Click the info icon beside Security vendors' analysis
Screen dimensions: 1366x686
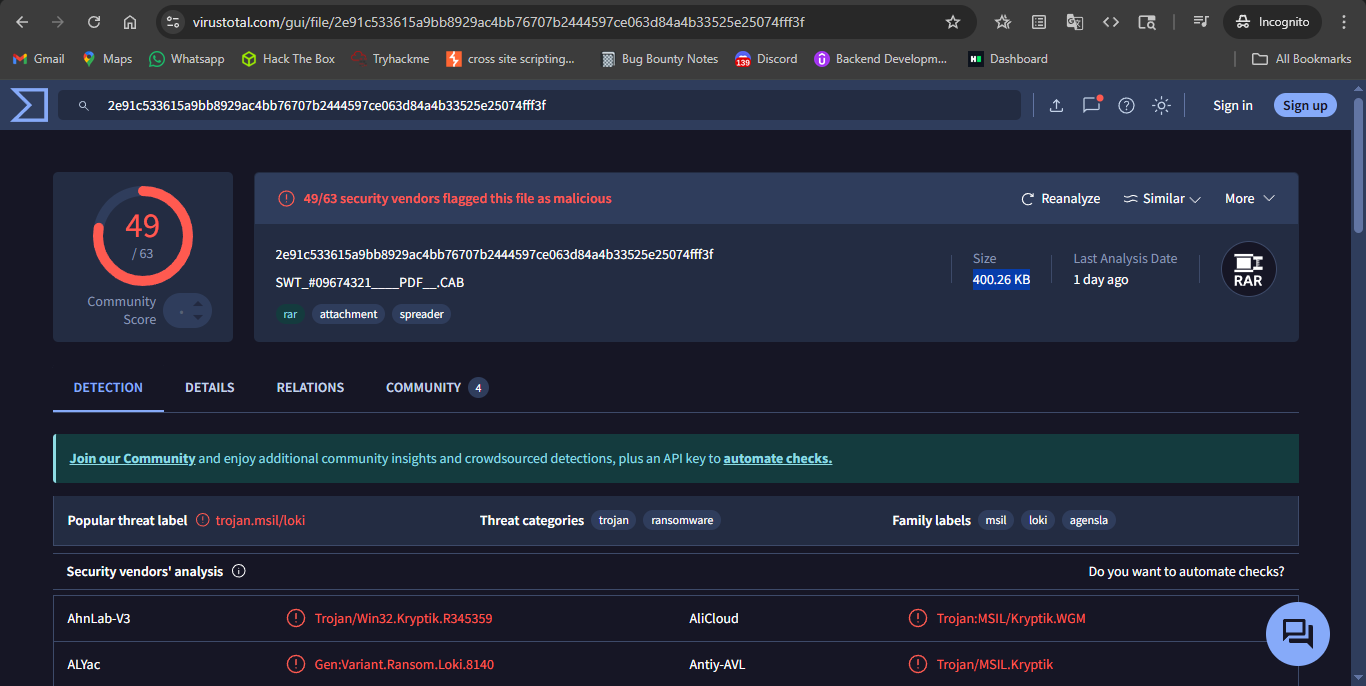coord(239,572)
